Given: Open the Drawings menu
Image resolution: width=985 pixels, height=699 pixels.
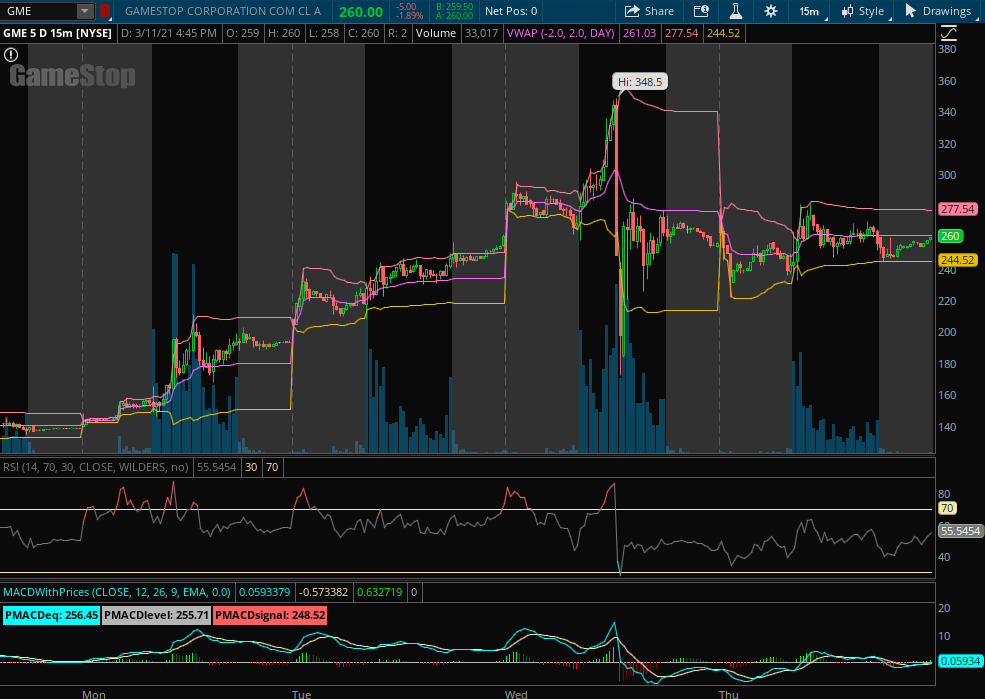Looking at the screenshot, I should (938, 11).
